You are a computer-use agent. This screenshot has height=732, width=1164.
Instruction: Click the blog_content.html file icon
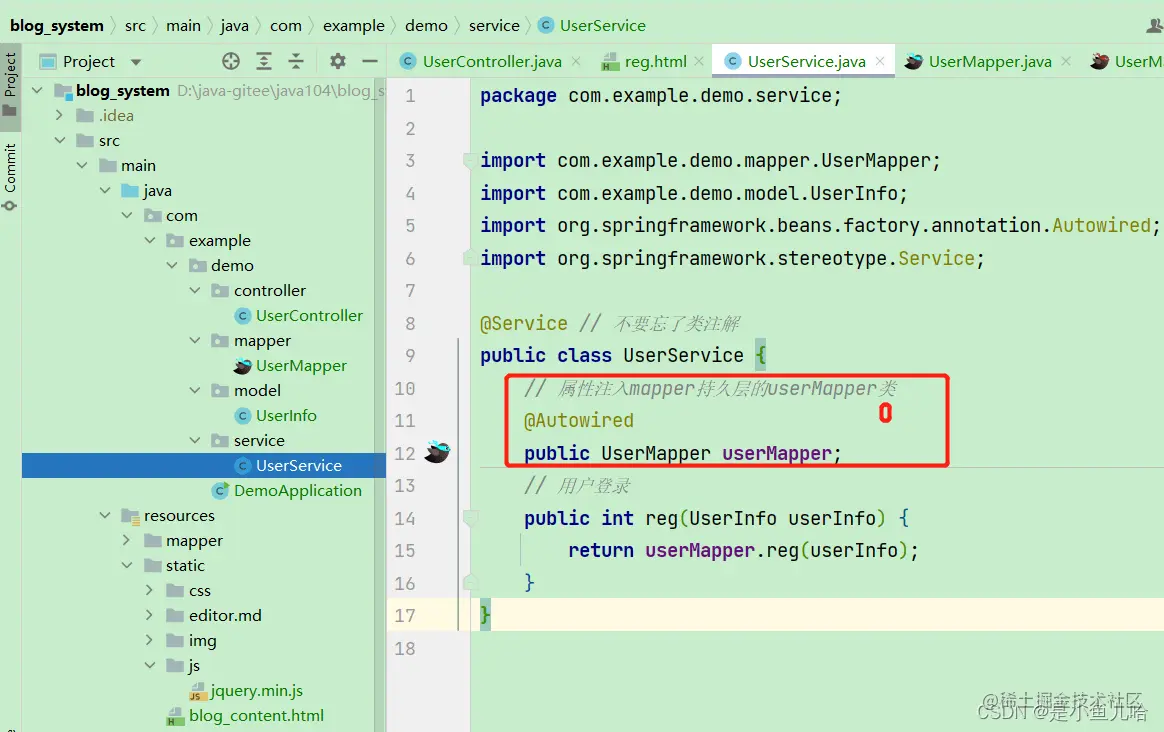[175, 716]
